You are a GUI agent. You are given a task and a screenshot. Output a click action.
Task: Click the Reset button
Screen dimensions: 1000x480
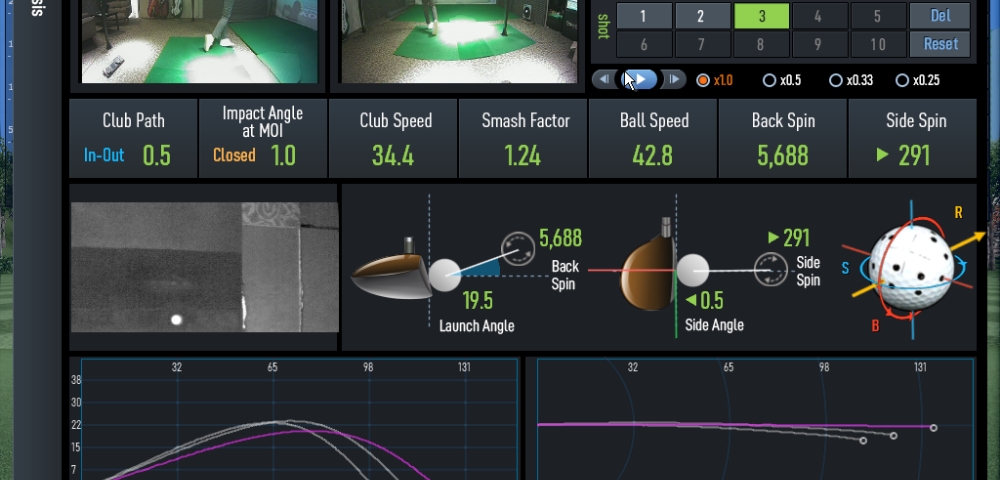939,44
